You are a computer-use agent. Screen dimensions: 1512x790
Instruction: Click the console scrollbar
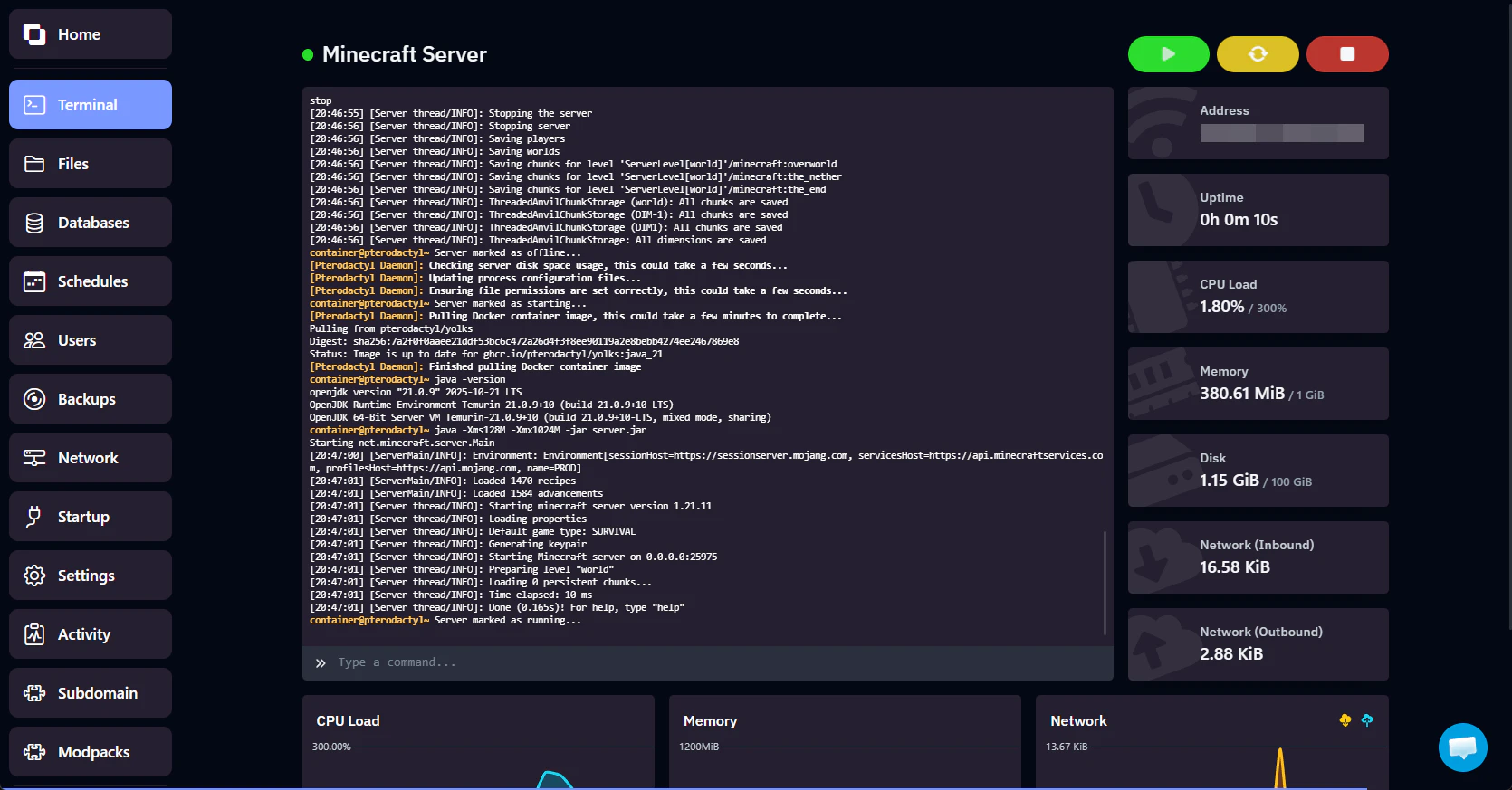tap(1105, 582)
